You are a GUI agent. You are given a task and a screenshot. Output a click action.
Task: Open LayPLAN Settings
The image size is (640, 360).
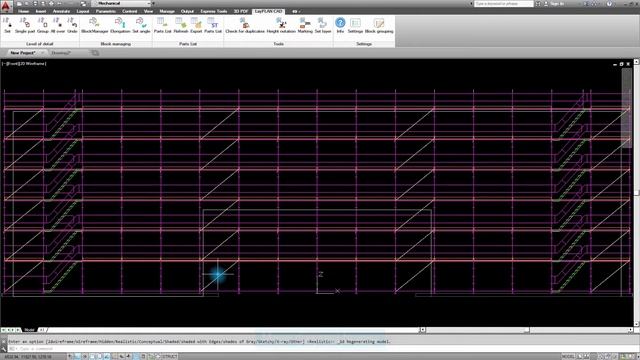pyautogui.click(x=355, y=25)
